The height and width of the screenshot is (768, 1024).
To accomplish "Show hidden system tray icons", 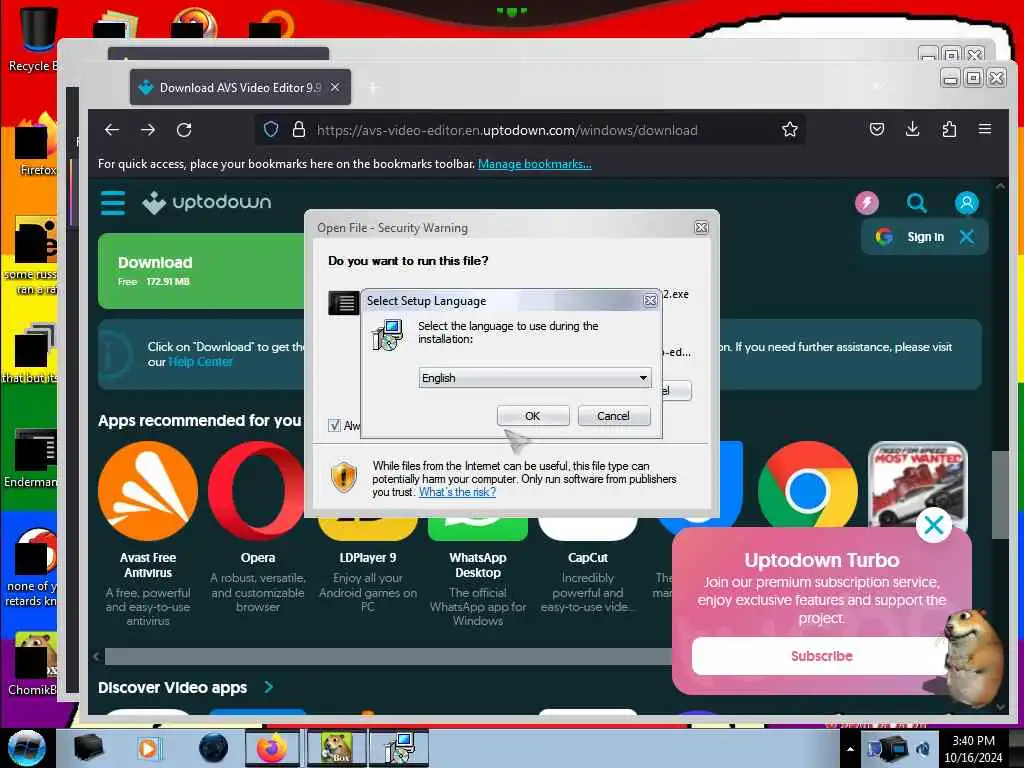I will [850, 749].
